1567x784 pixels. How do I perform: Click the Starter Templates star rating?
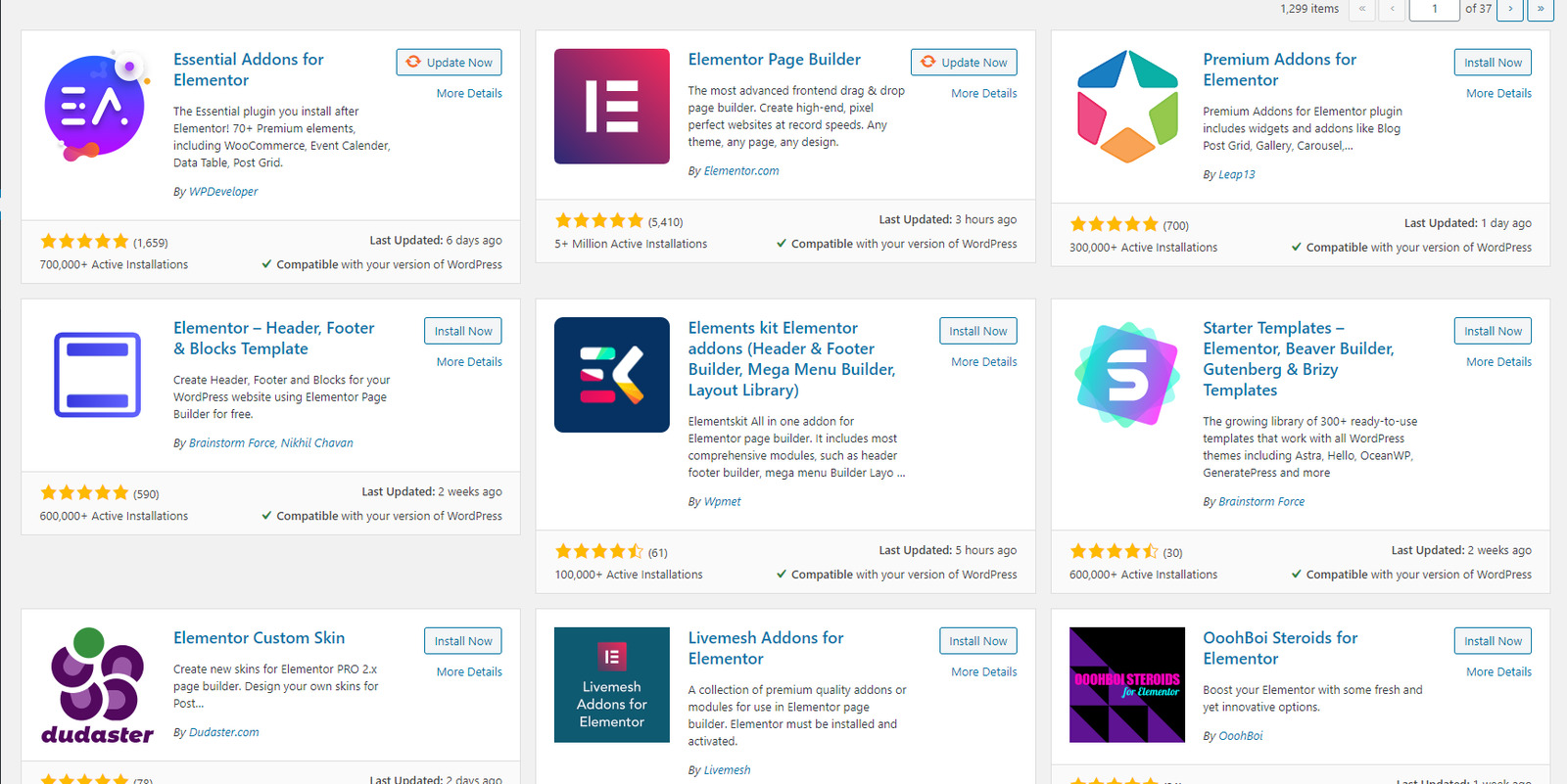pyautogui.click(x=1115, y=552)
